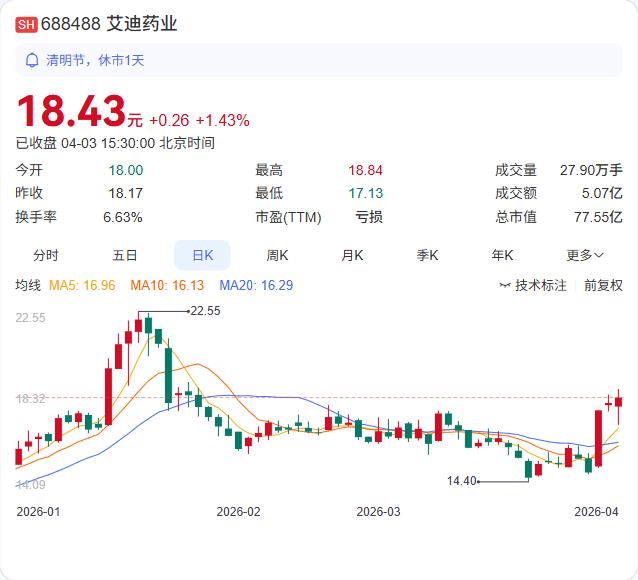Image resolution: width=638 pixels, height=580 pixels.
Task: Click the 最低 value 17.13
Action: point(365,193)
